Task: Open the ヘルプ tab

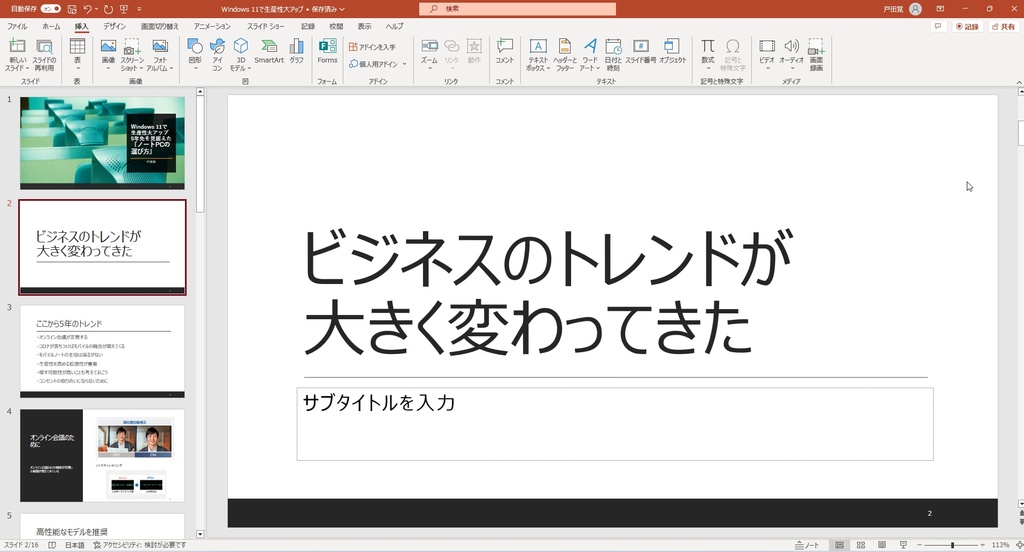Action: tap(394, 26)
